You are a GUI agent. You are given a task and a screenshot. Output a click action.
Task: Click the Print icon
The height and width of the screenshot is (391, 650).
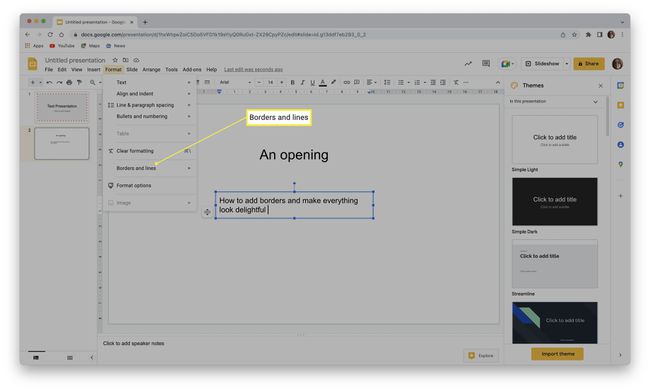click(x=69, y=83)
